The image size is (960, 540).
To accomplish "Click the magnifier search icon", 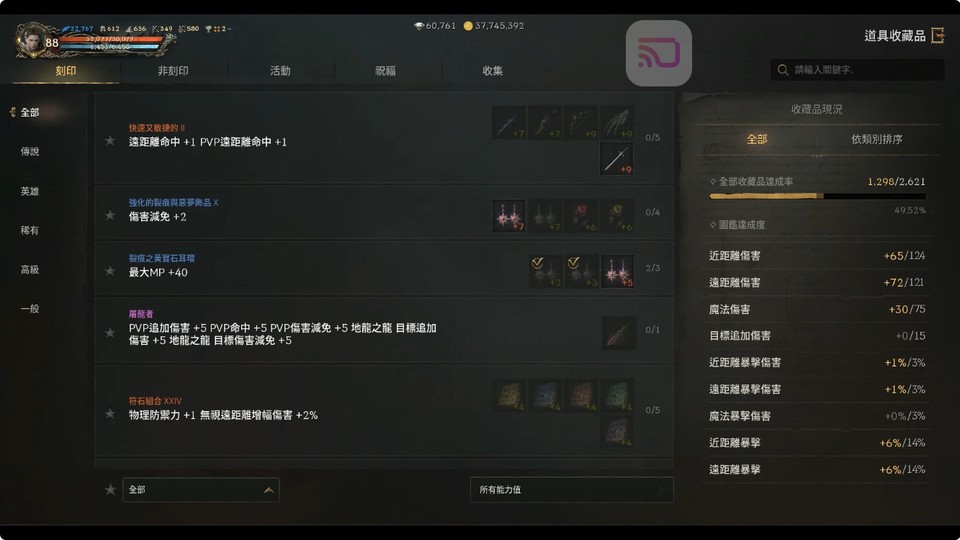I will click(x=782, y=70).
